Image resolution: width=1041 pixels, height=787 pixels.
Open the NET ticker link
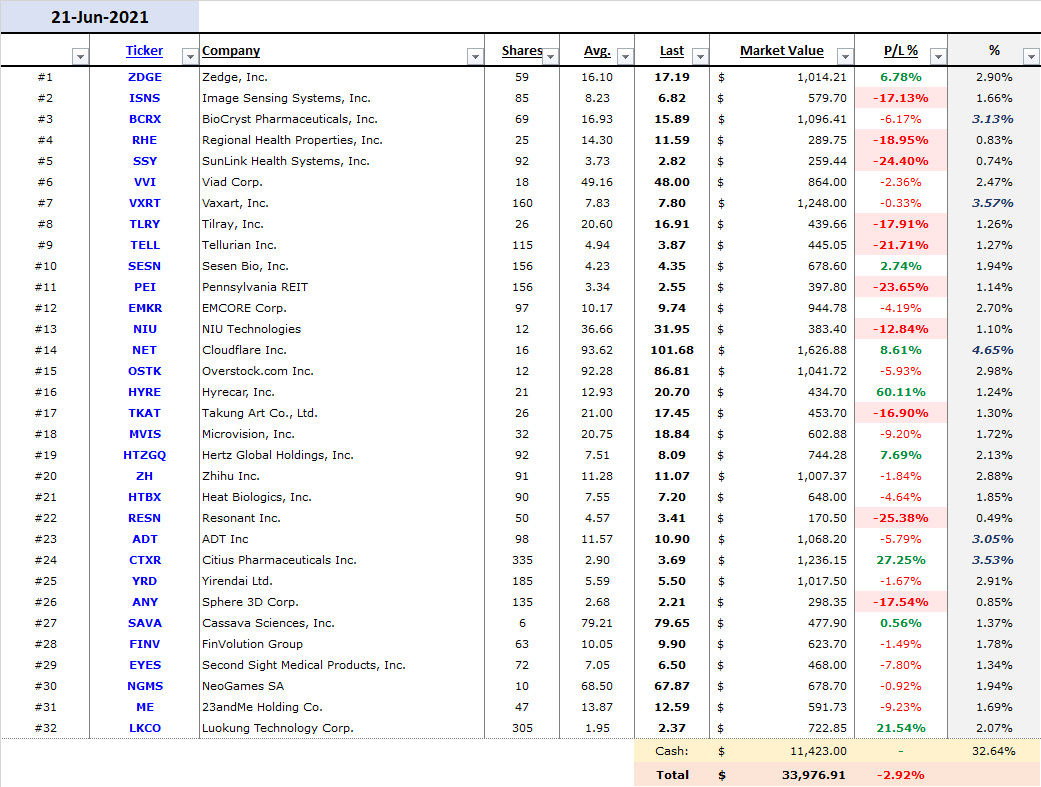pos(145,350)
